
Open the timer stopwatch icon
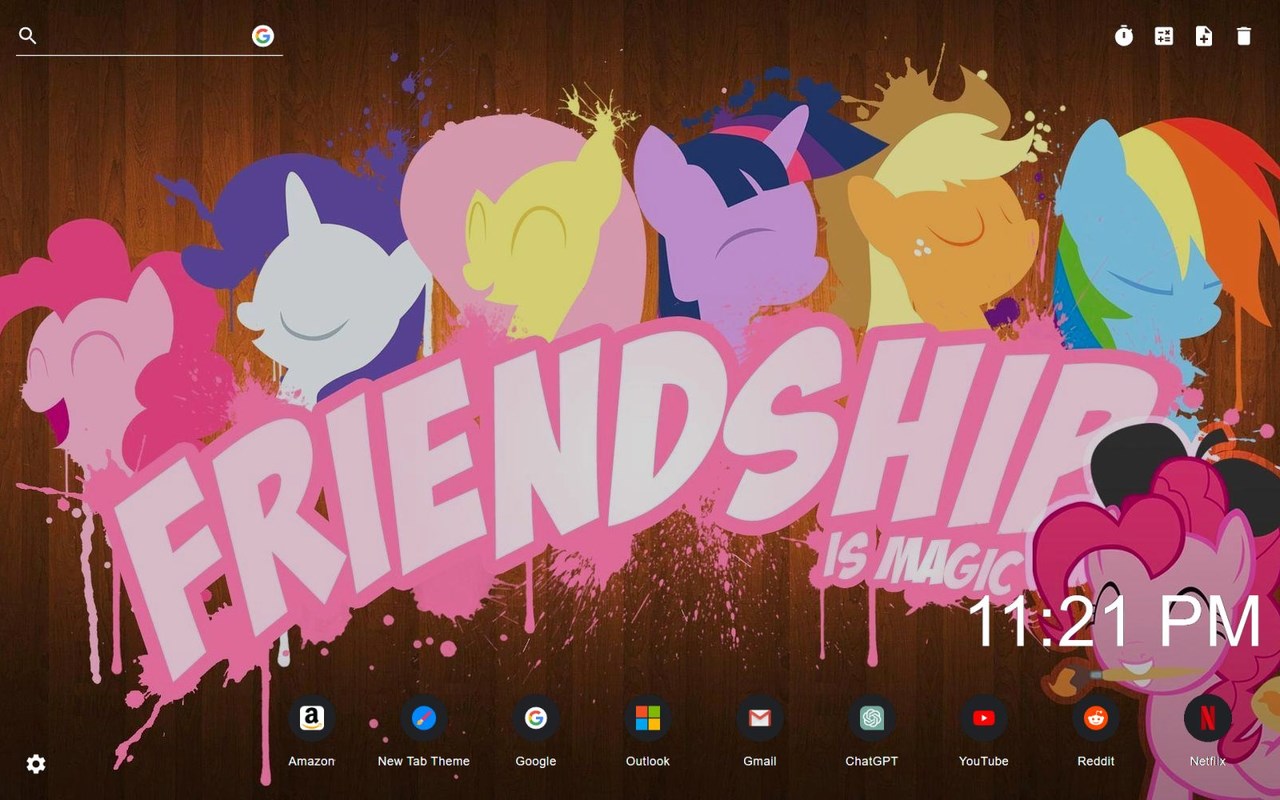[1124, 36]
